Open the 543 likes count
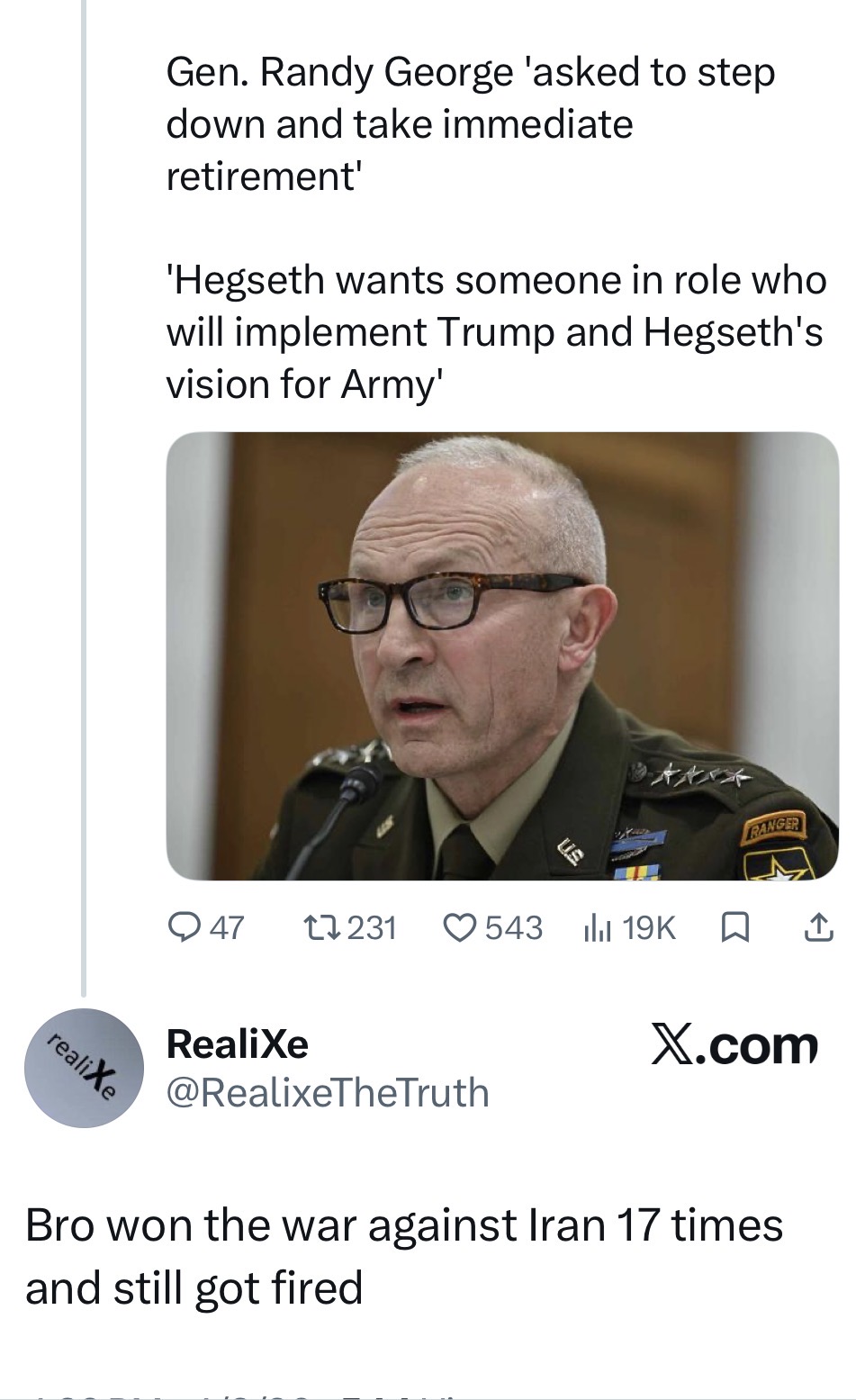The height and width of the screenshot is (1400, 856). pos(514,927)
